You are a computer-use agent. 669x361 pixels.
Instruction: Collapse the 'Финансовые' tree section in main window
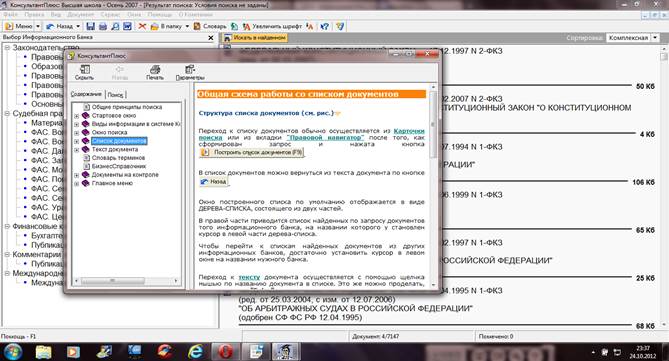point(7,226)
